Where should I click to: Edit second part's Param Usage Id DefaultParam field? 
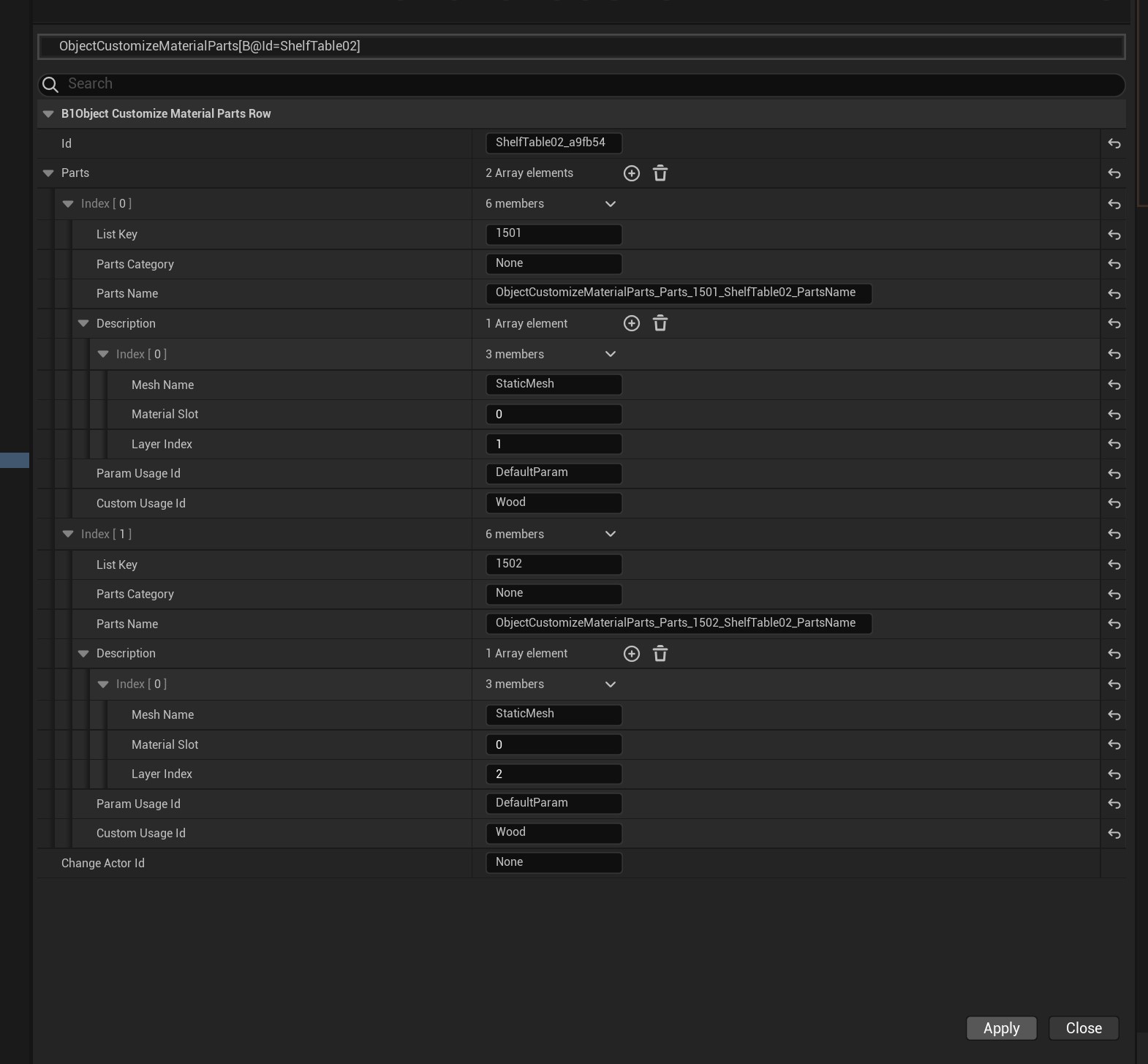(554, 804)
